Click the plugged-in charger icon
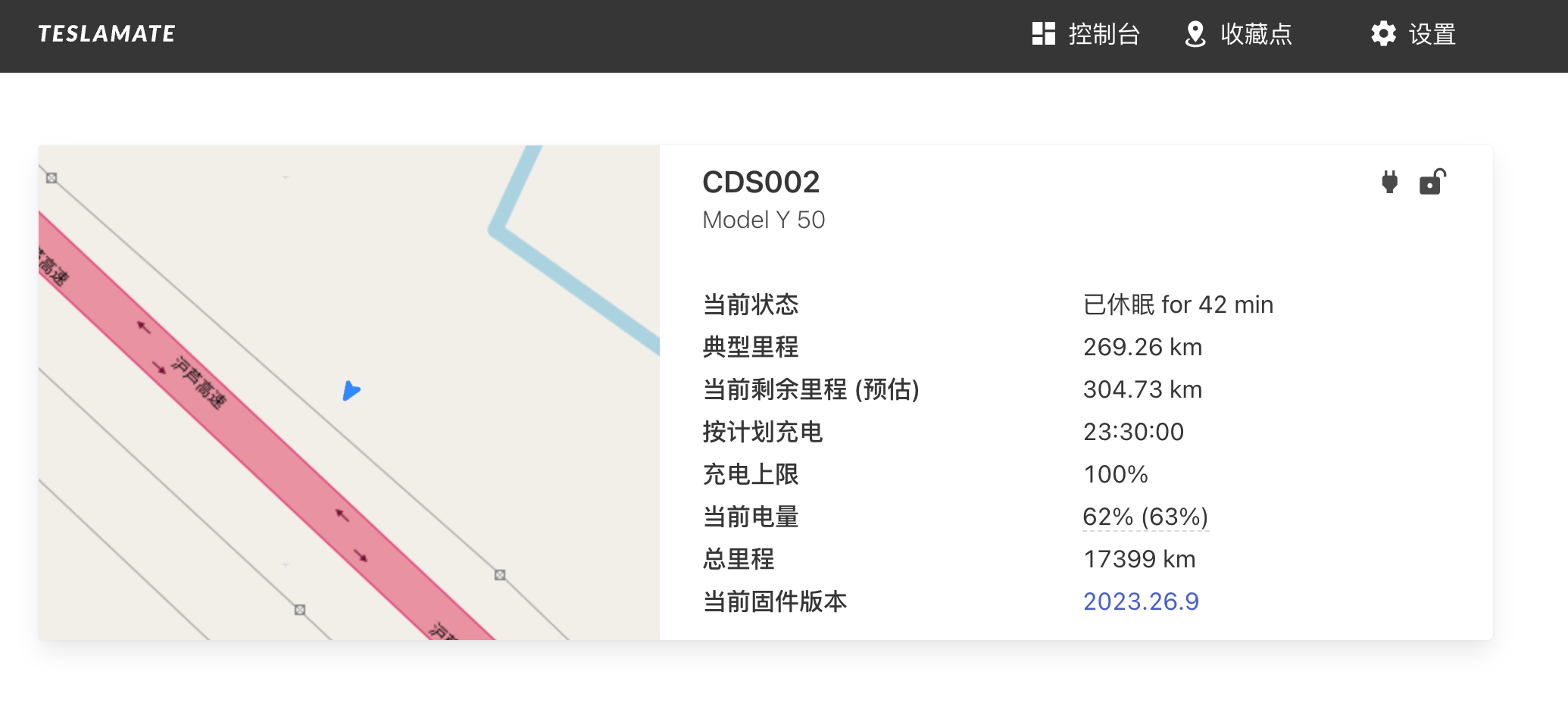 click(x=1390, y=182)
